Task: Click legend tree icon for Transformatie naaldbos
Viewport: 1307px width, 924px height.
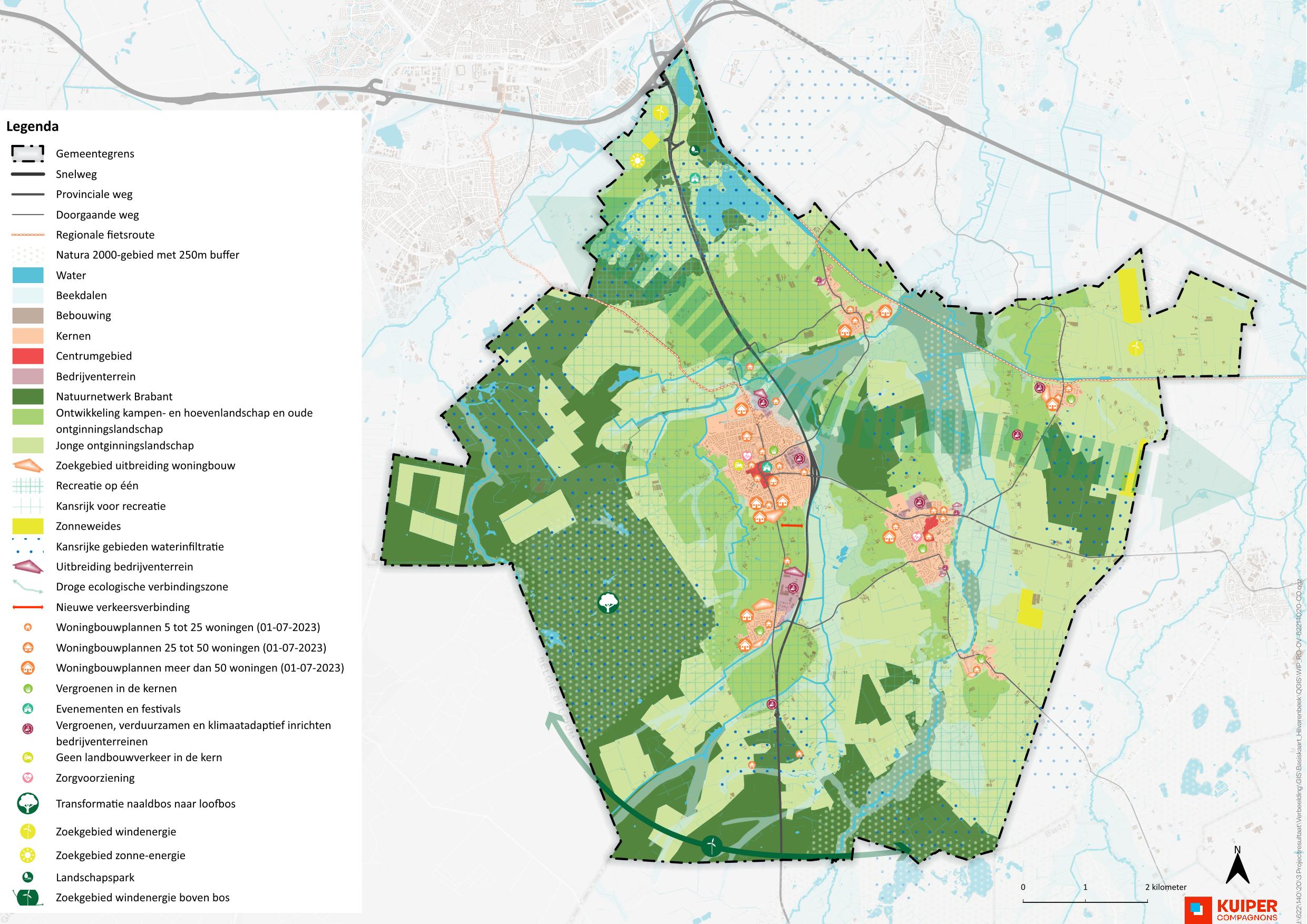Action: coord(28,804)
